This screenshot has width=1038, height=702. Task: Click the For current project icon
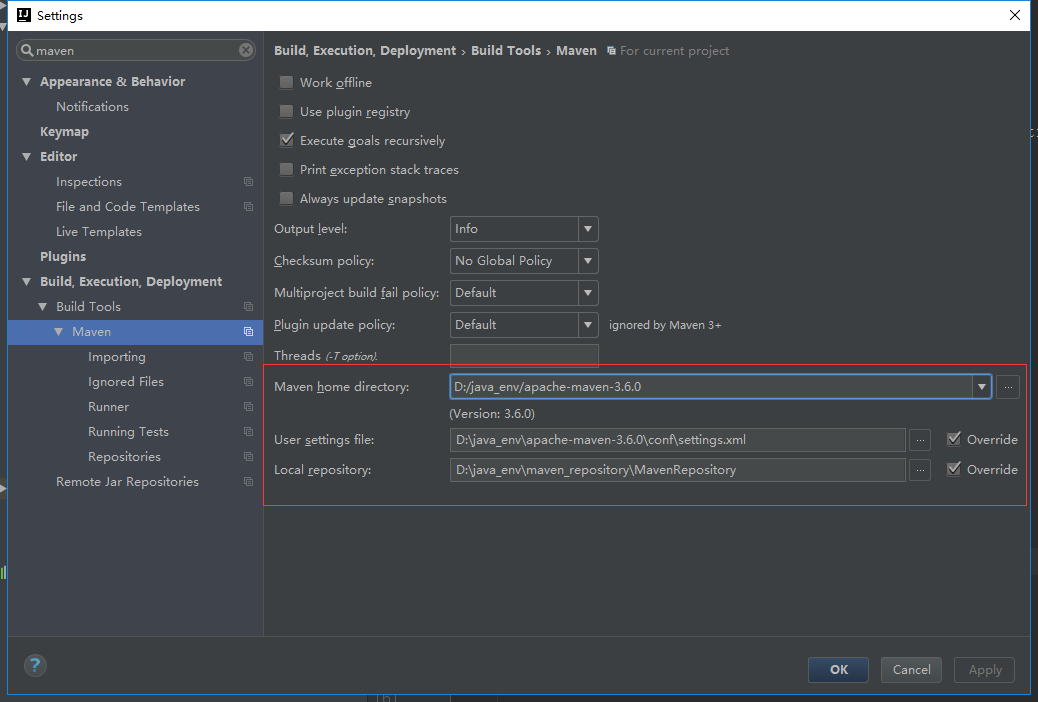coord(611,51)
